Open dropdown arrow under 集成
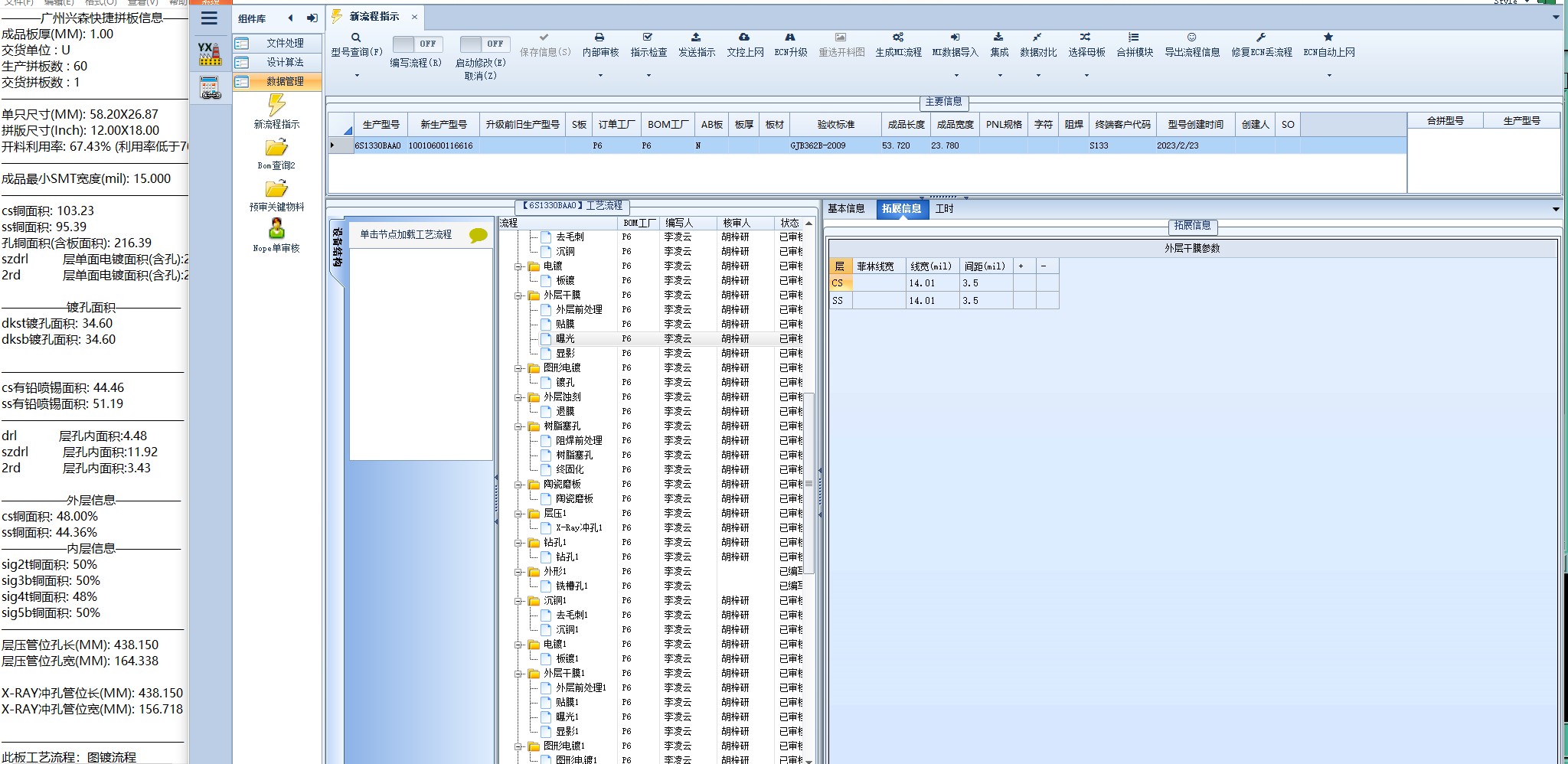Viewport: 1568px width, 764px height. coord(999,76)
